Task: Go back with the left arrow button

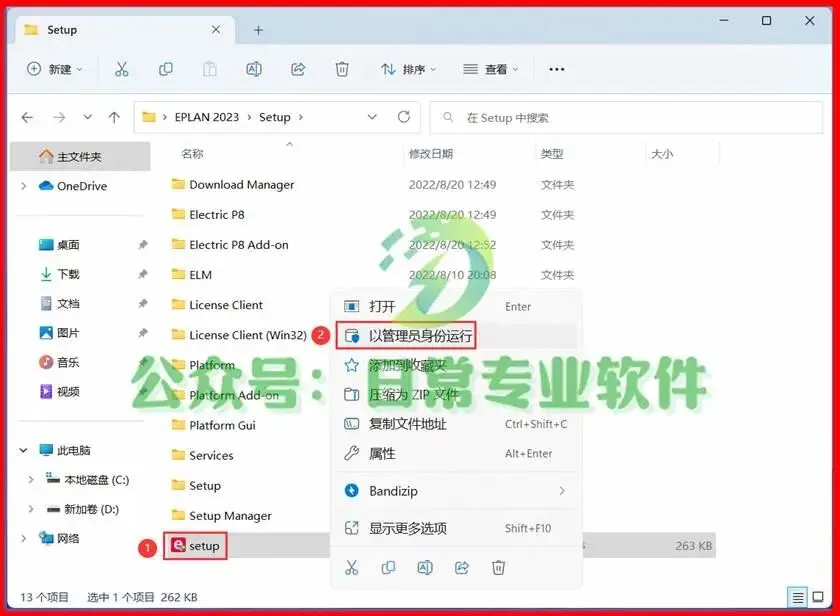Action: click(x=27, y=117)
